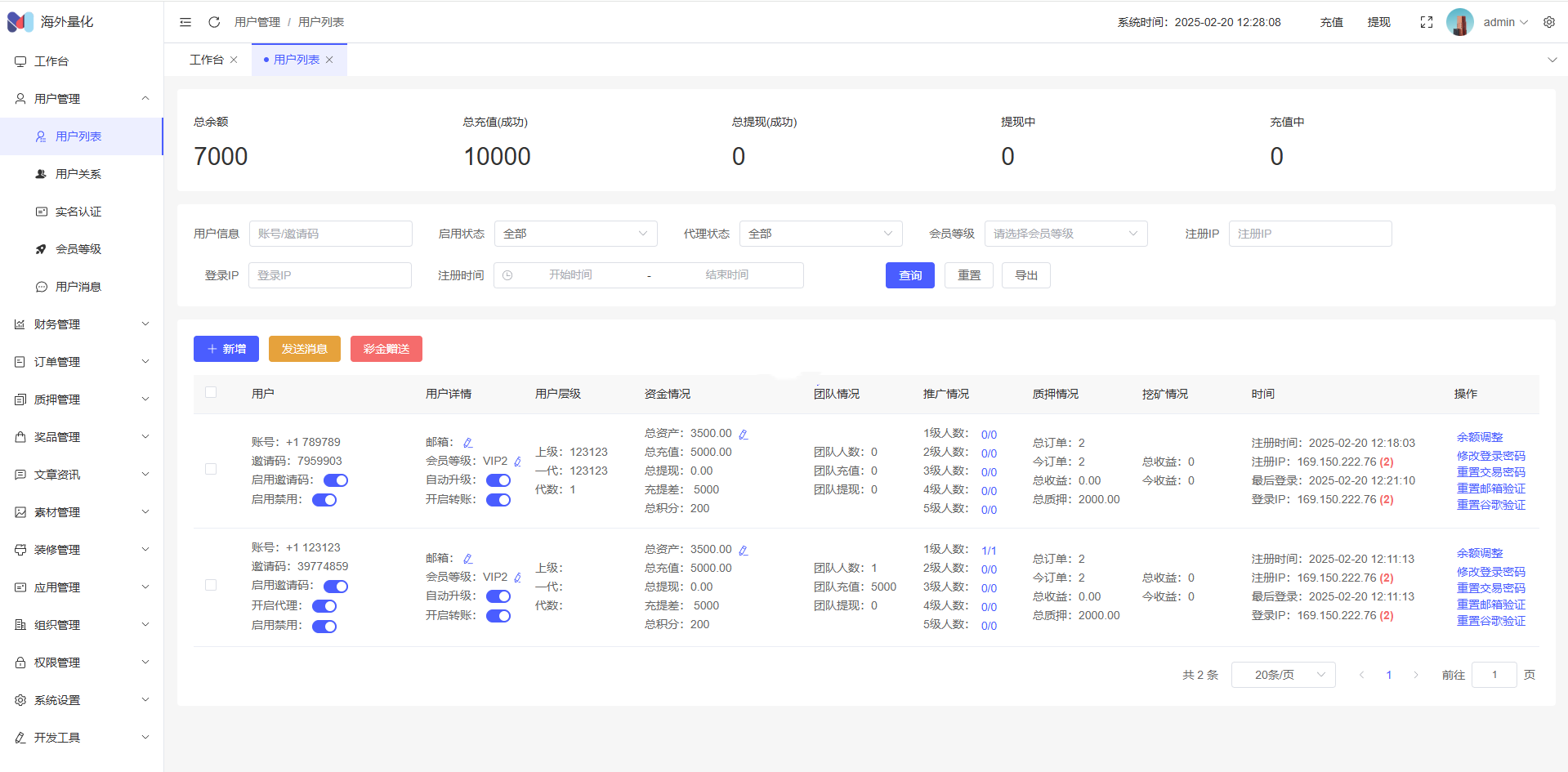The width and height of the screenshot is (1568, 772).
Task: Disable 开启代理 switch for user 123123
Action: pyautogui.click(x=324, y=606)
